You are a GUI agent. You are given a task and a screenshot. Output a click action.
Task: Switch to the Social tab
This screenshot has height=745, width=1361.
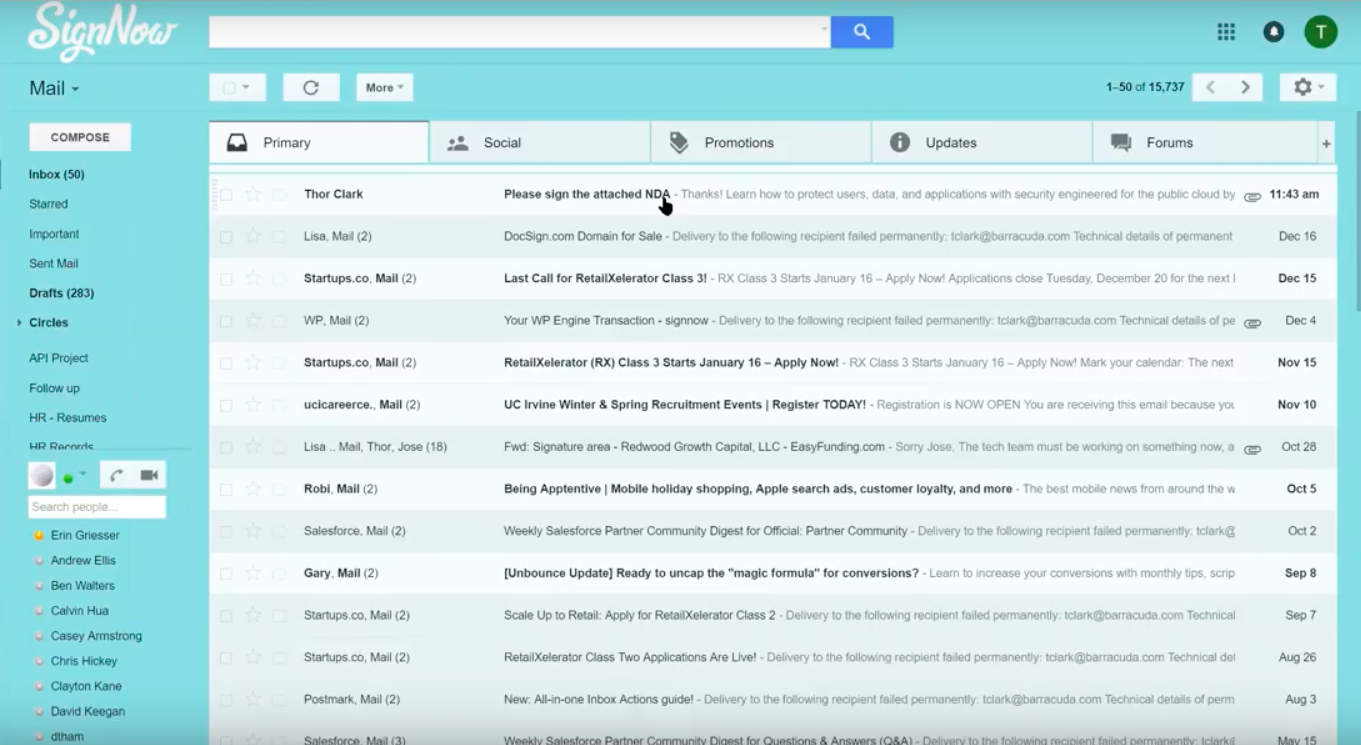coord(502,143)
